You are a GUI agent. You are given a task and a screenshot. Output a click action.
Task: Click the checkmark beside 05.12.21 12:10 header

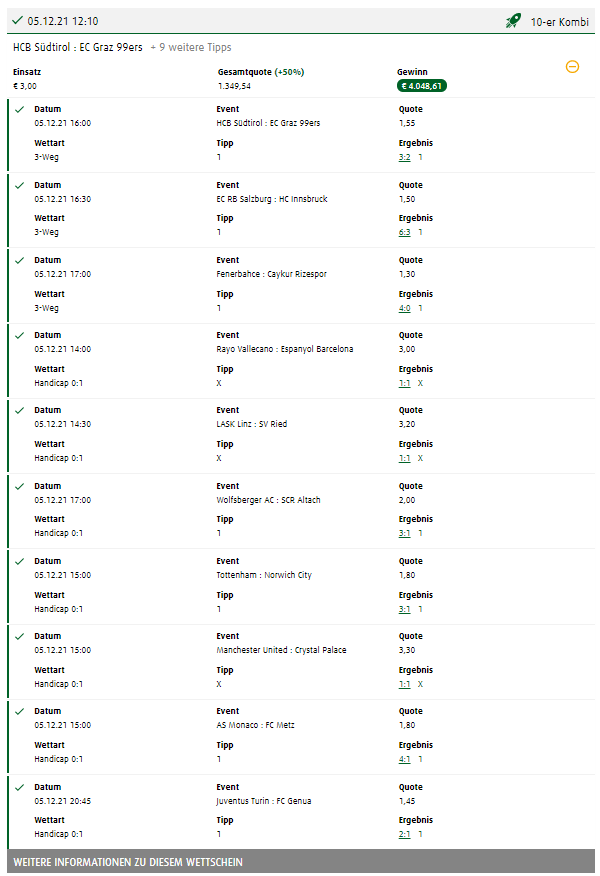click(17, 21)
